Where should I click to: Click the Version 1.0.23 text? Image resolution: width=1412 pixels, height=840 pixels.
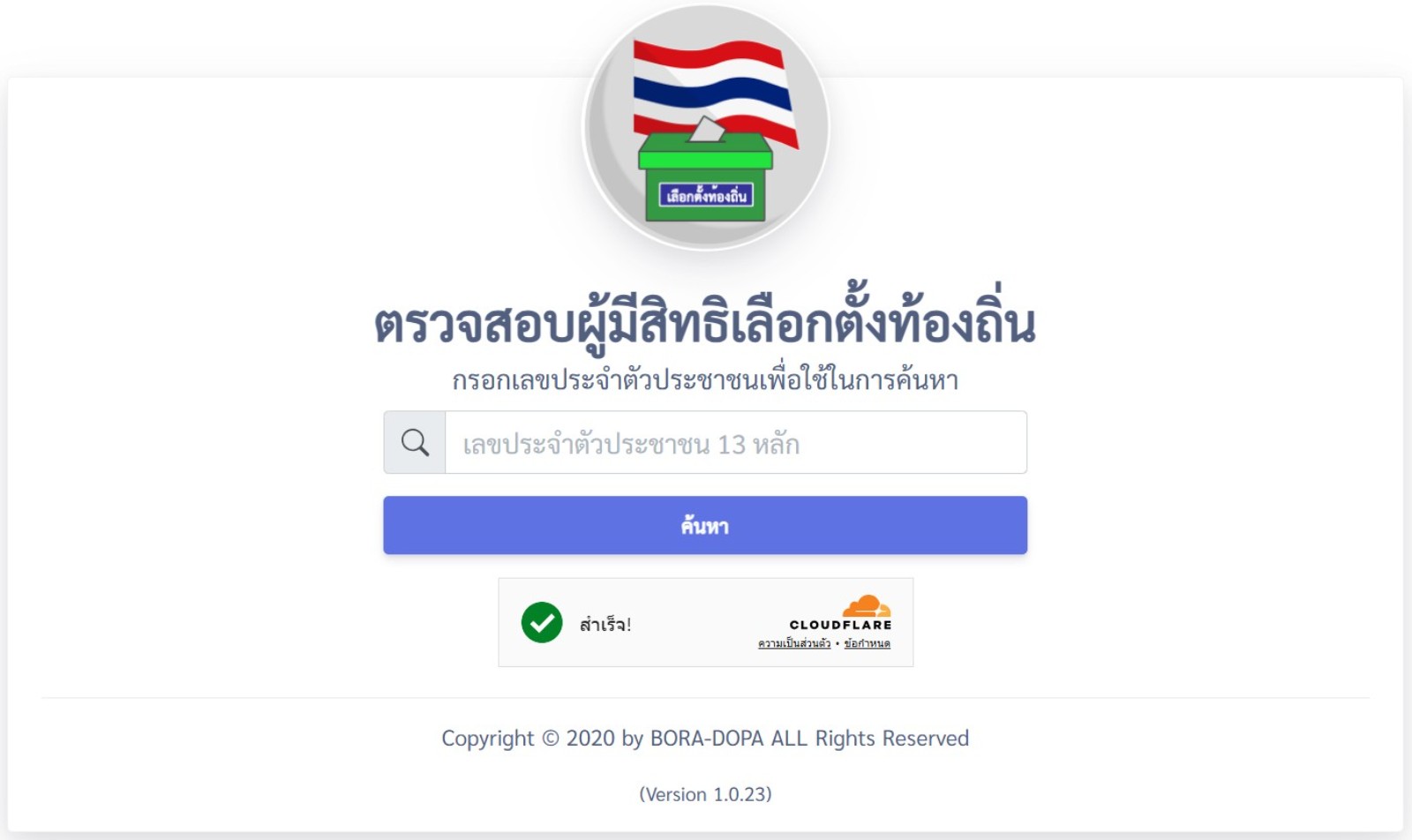(x=705, y=794)
